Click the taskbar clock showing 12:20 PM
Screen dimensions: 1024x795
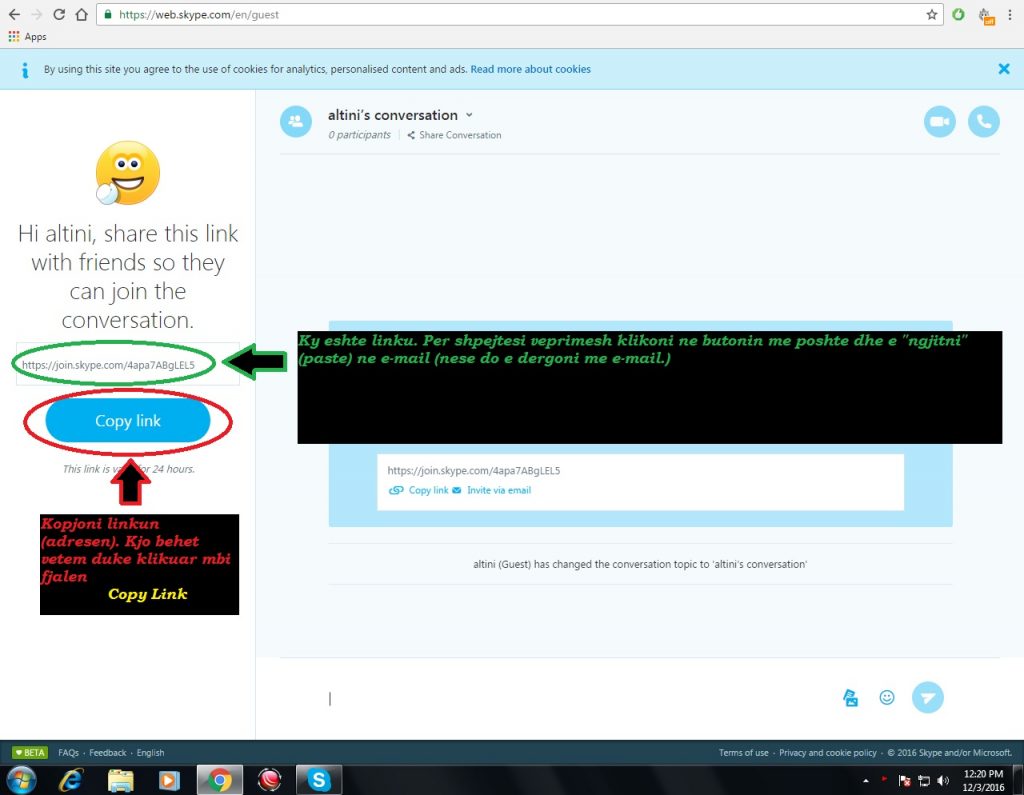point(983,781)
